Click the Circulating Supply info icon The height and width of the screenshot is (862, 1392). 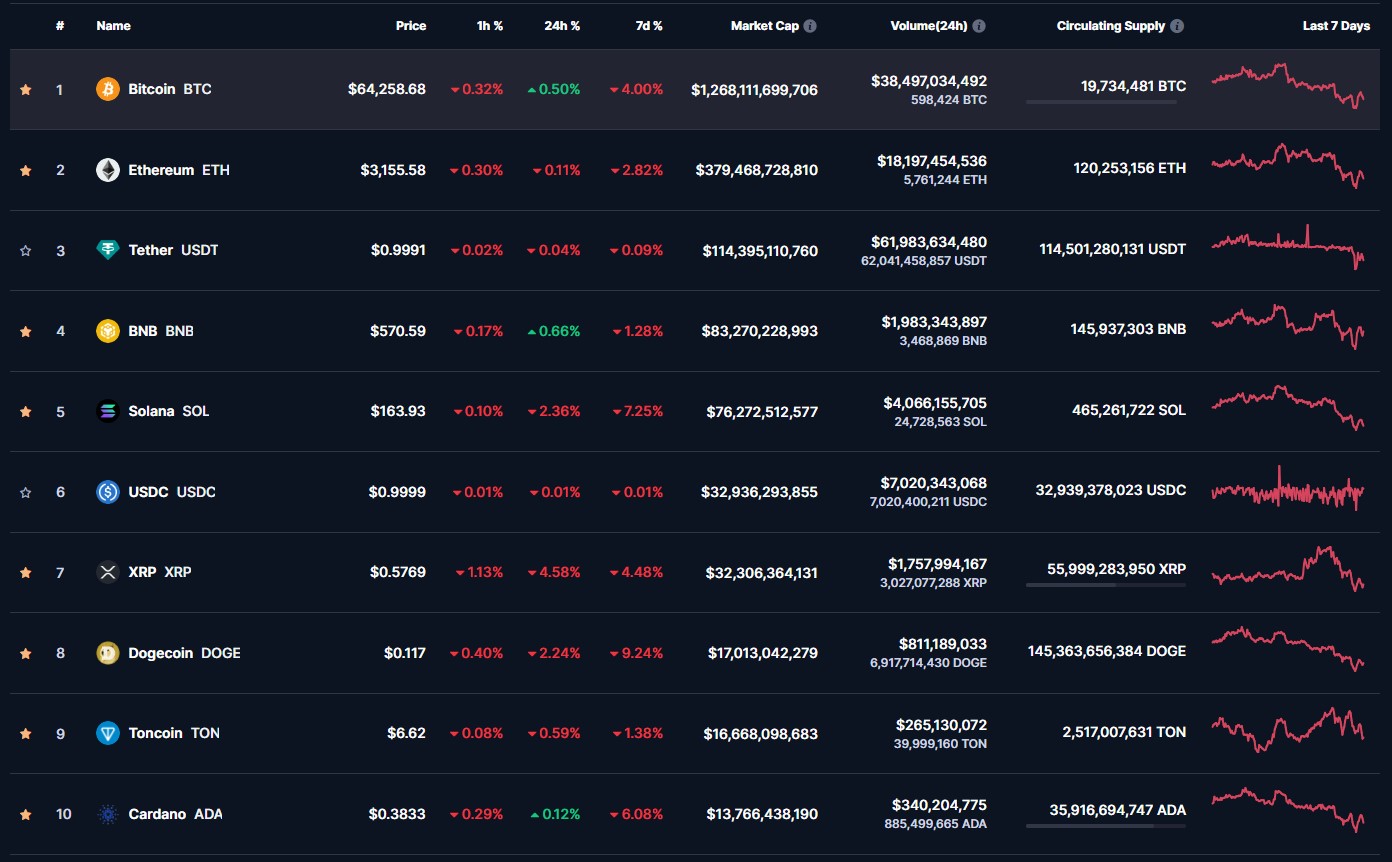tap(1177, 26)
